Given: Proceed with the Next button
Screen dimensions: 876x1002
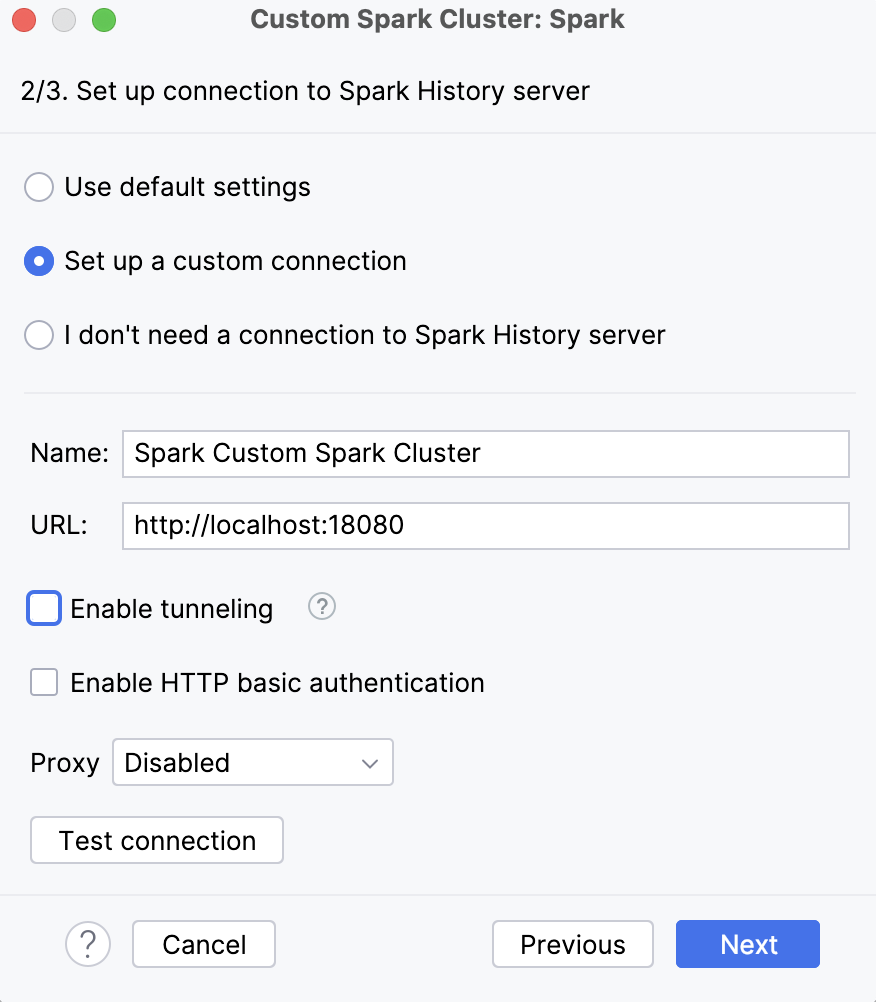Looking at the screenshot, I should [747, 944].
